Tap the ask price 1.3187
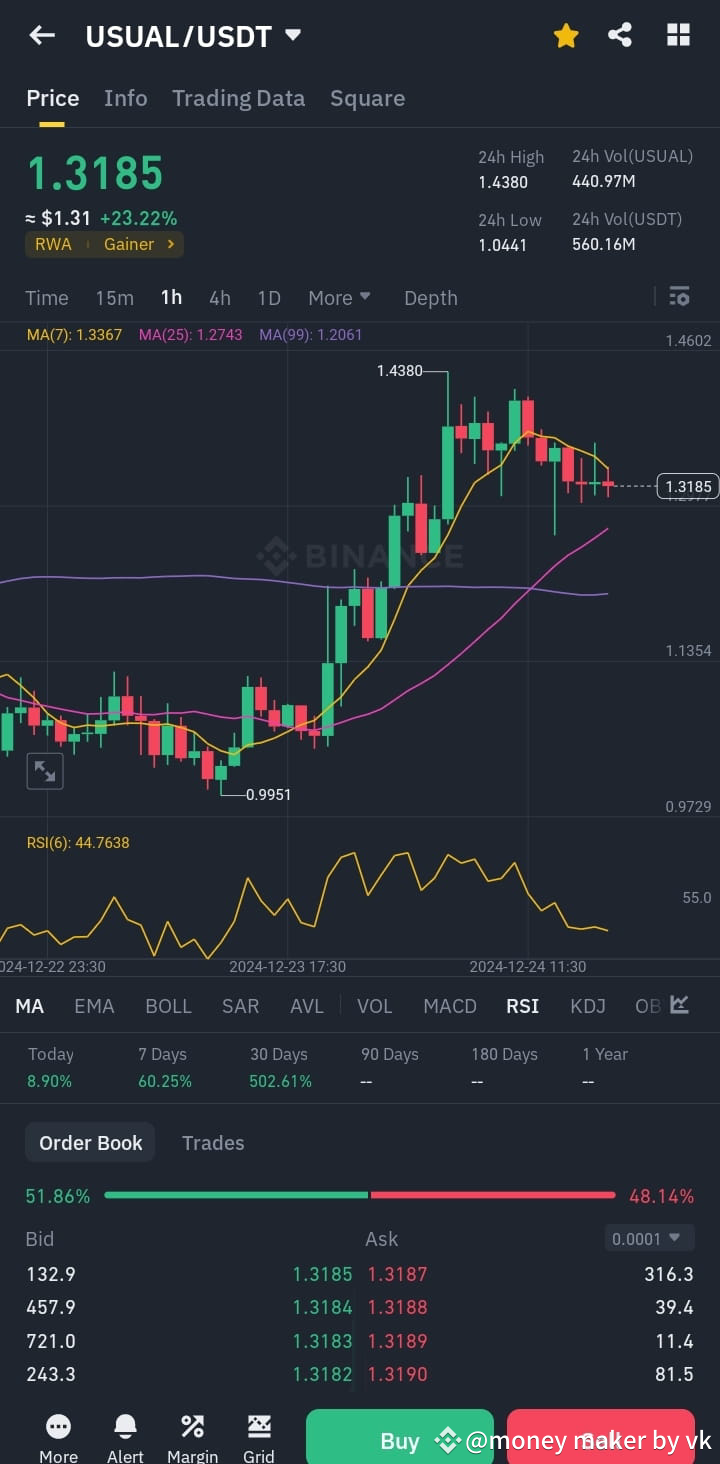The width and height of the screenshot is (720, 1464). pyautogui.click(x=397, y=1274)
